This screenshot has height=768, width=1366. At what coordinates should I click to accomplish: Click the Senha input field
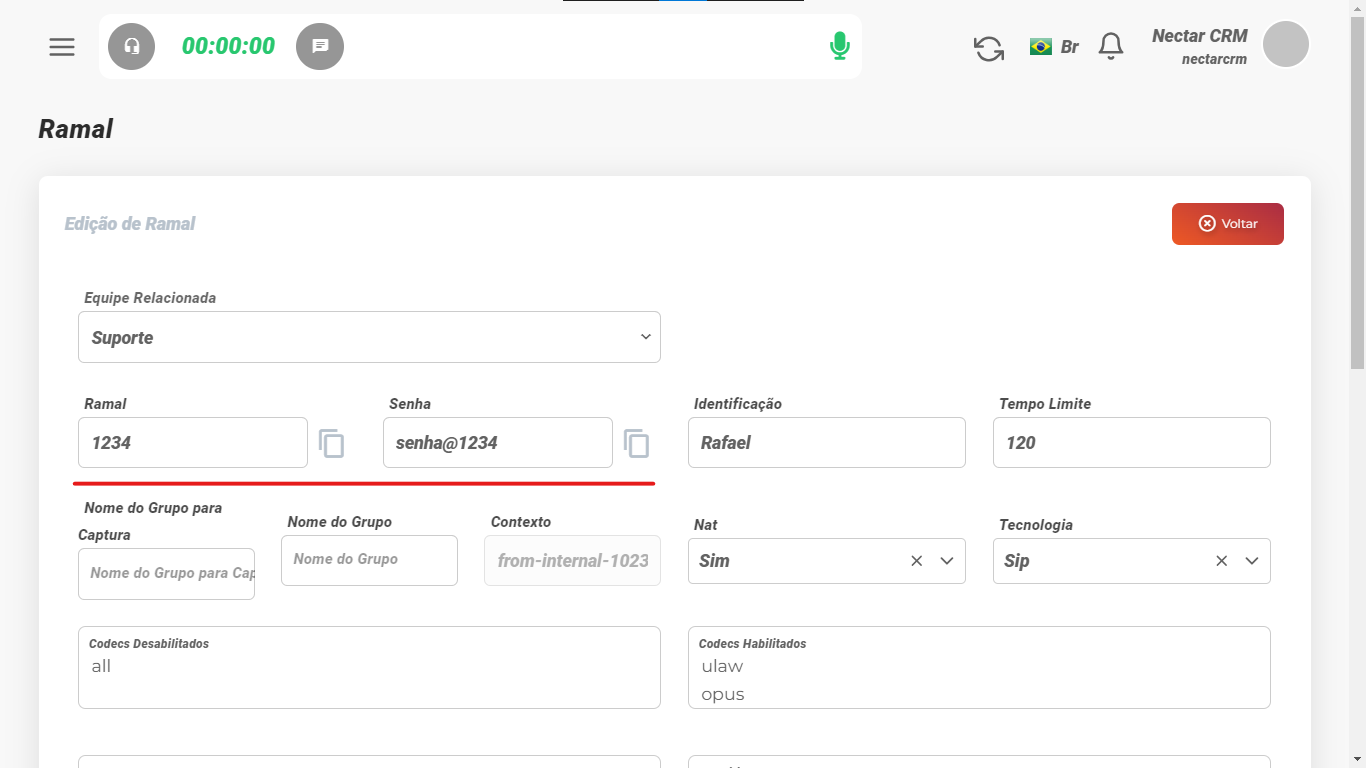click(498, 442)
